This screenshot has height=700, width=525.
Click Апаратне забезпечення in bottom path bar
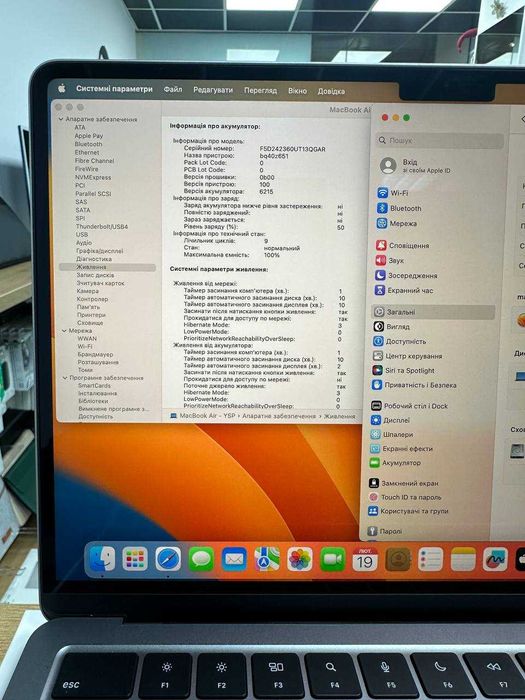click(279, 416)
